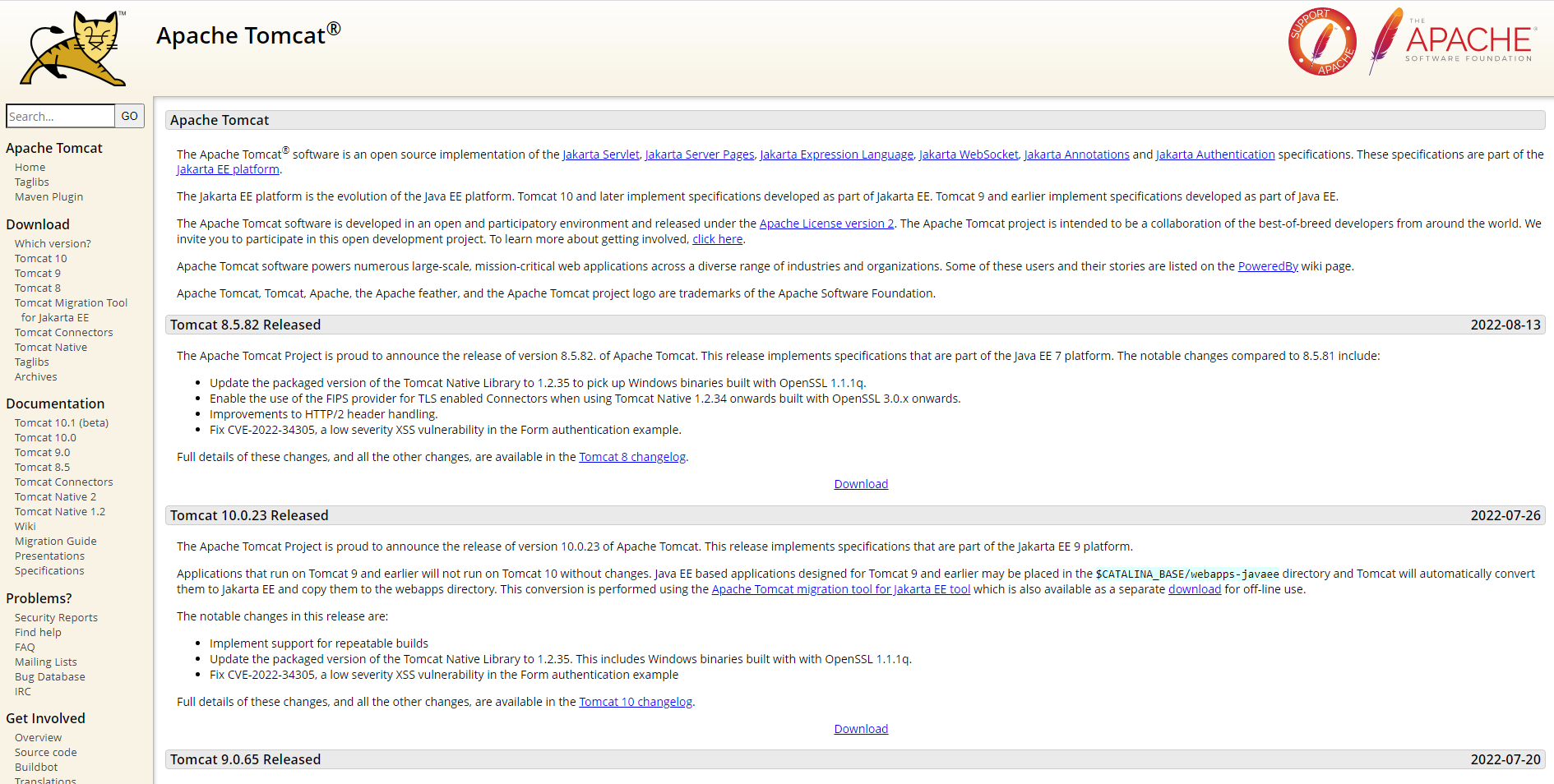Open the FAQ link

[x=25, y=647]
